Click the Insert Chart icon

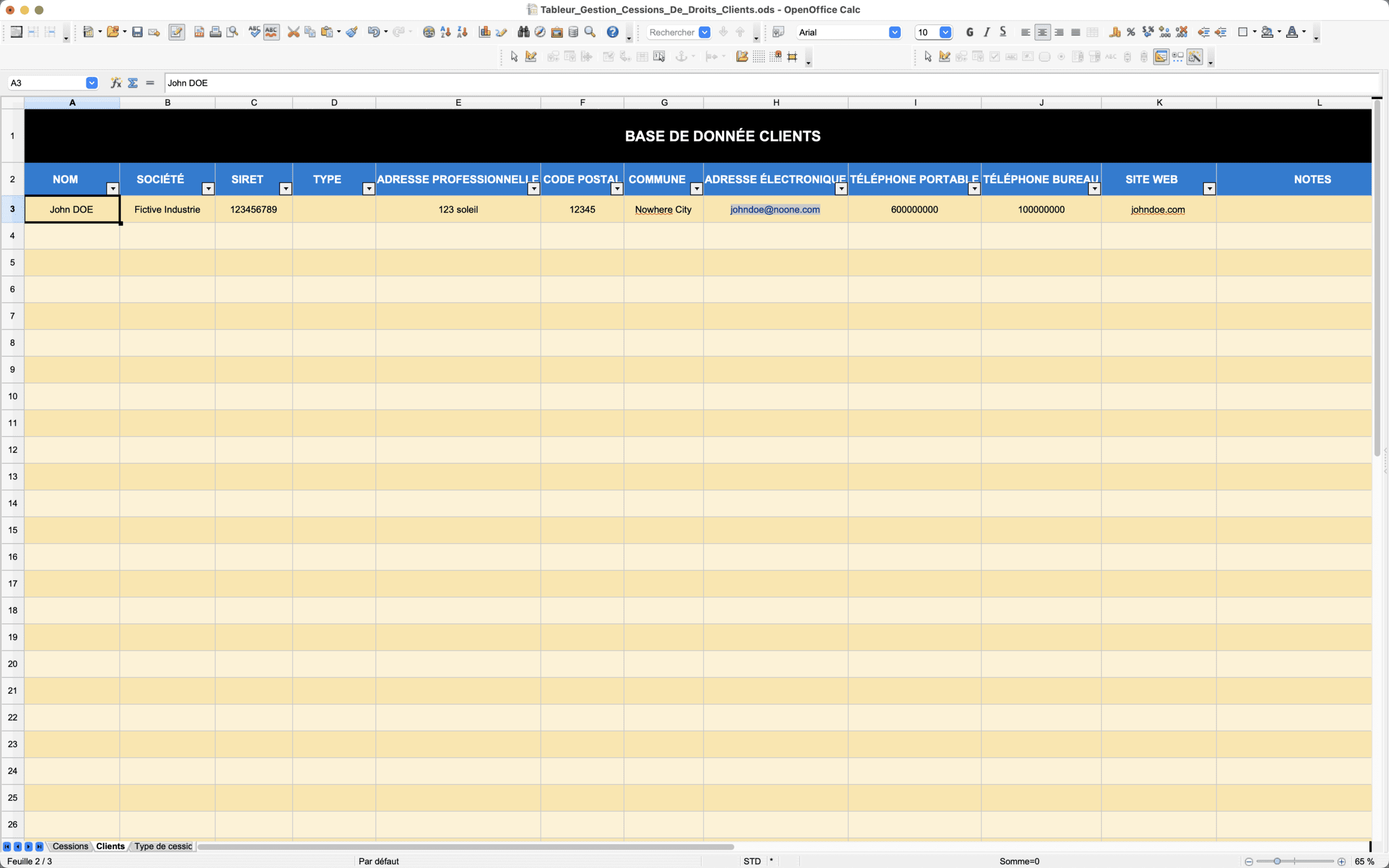point(485,32)
